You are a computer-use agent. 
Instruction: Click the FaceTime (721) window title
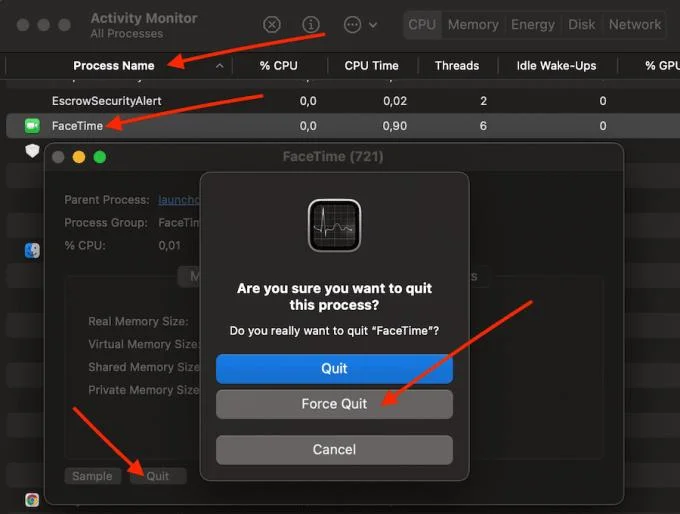[333, 157]
